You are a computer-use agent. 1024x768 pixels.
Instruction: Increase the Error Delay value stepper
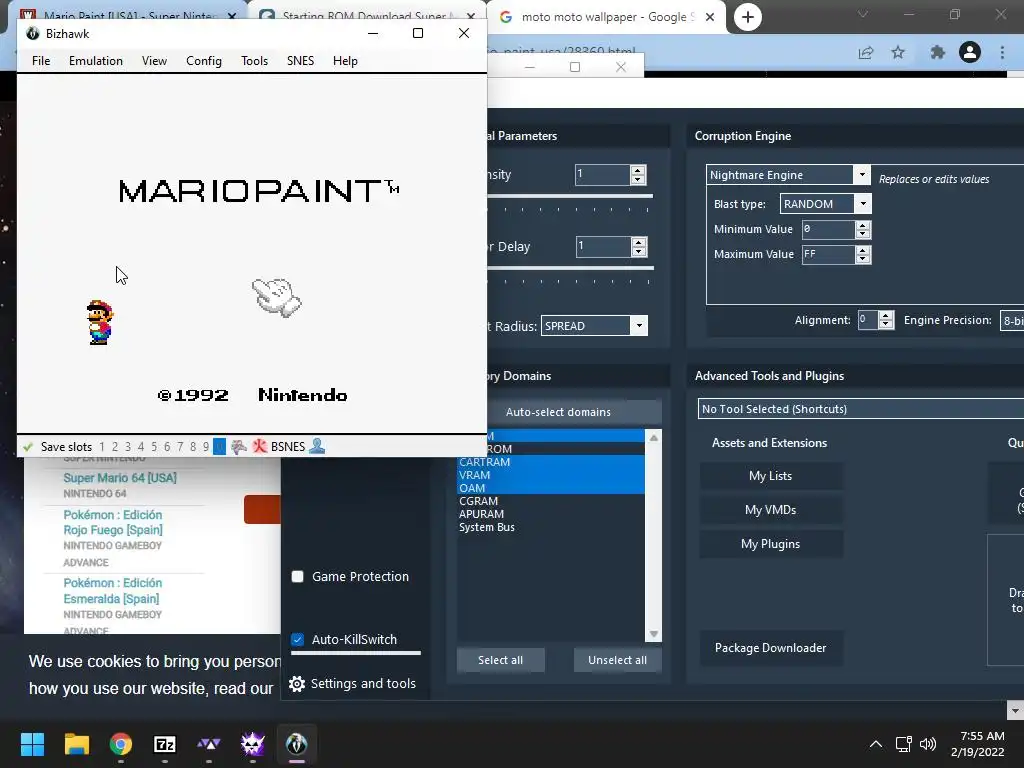pyautogui.click(x=639, y=242)
